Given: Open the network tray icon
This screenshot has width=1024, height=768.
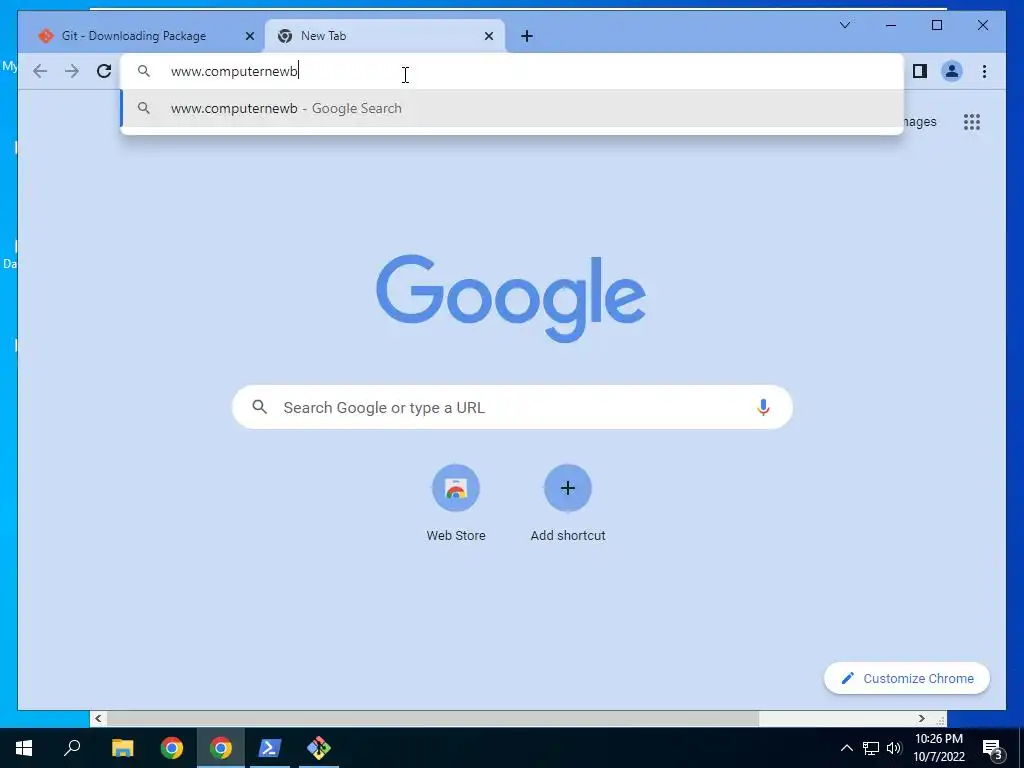Looking at the screenshot, I should click(871, 748).
